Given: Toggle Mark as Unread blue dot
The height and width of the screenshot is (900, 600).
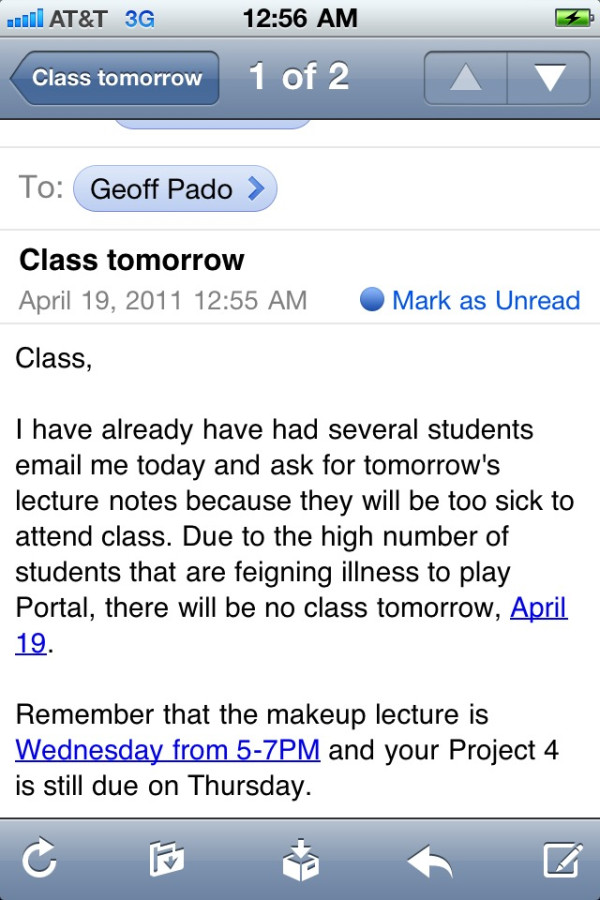Looking at the screenshot, I should pyautogui.click(x=372, y=300).
